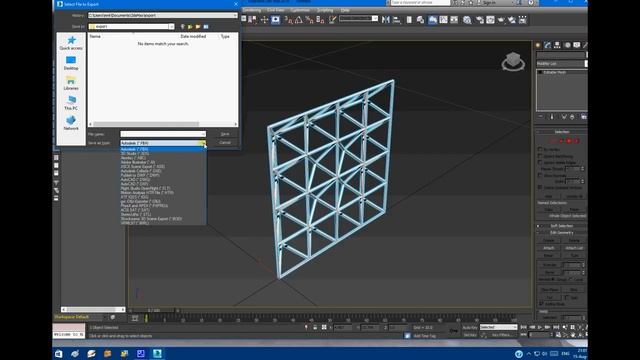Open the View Menu icon in dialog

(206, 27)
